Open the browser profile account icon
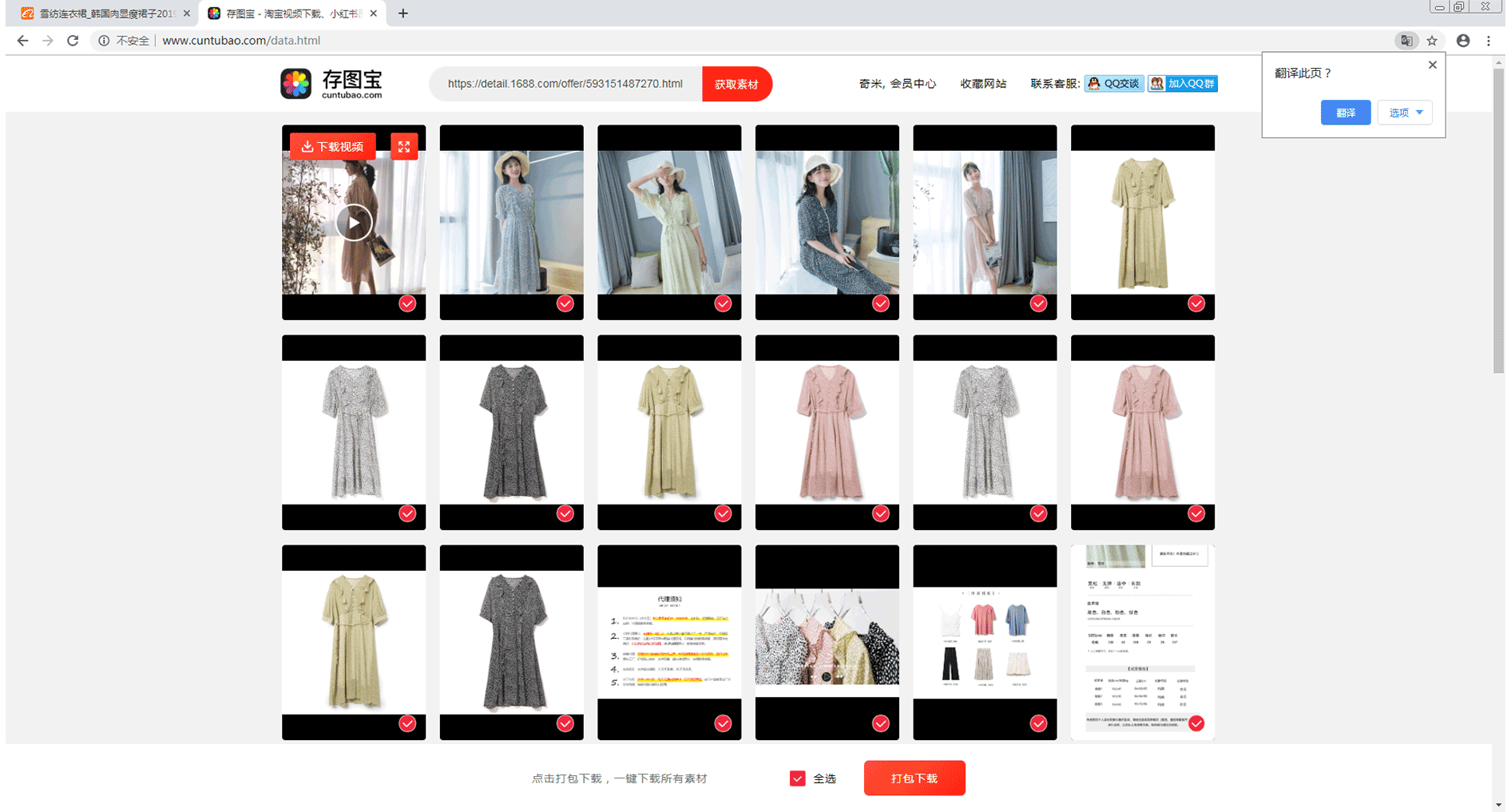The width and height of the screenshot is (1511, 812). click(x=1462, y=41)
